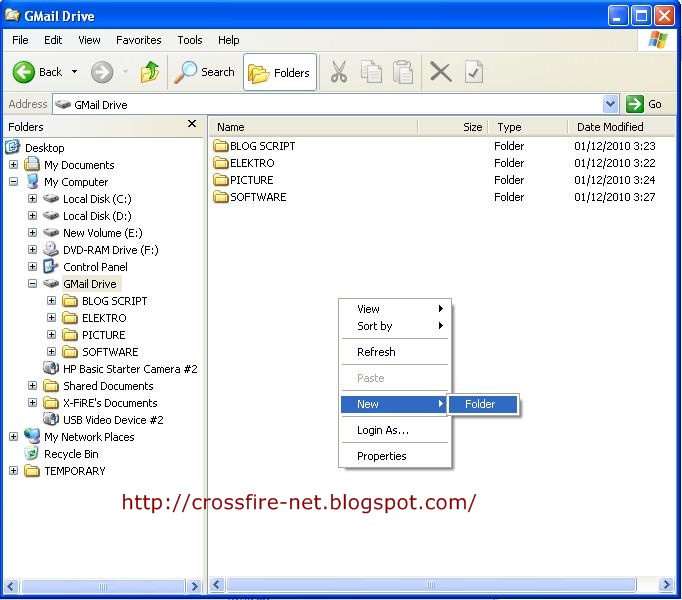
Task: Open the Address bar dropdown
Action: [x=611, y=104]
